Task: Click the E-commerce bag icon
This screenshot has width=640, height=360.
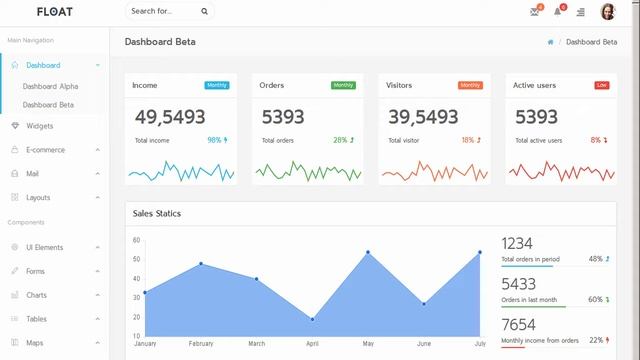Action: [15, 149]
